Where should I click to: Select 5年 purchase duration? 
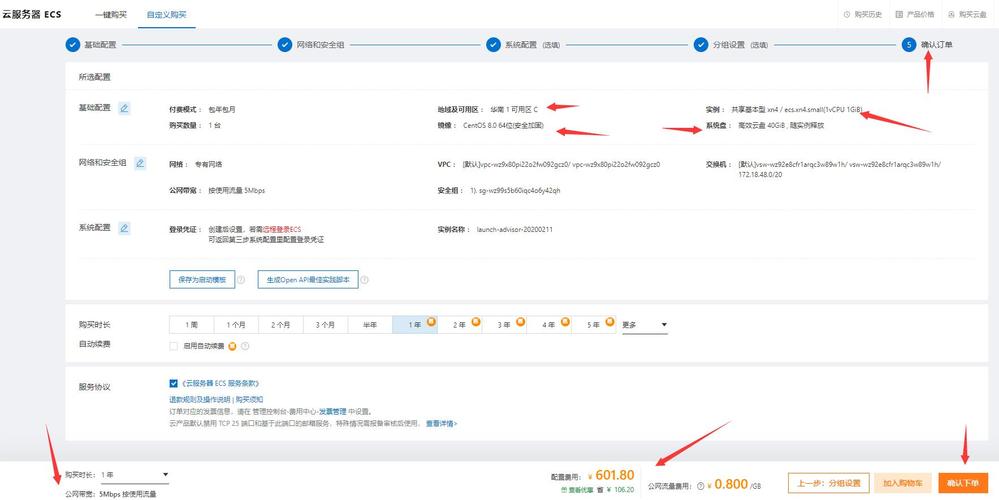point(594,325)
